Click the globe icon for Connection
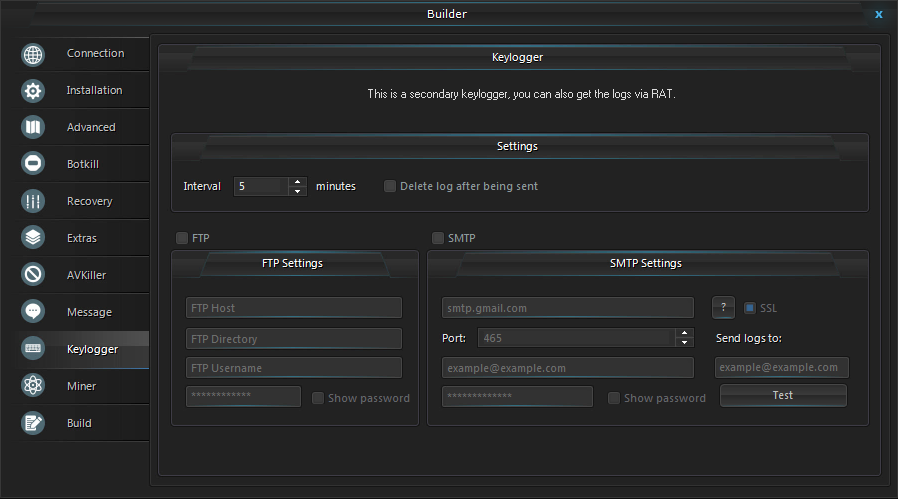 pyautogui.click(x=33, y=54)
